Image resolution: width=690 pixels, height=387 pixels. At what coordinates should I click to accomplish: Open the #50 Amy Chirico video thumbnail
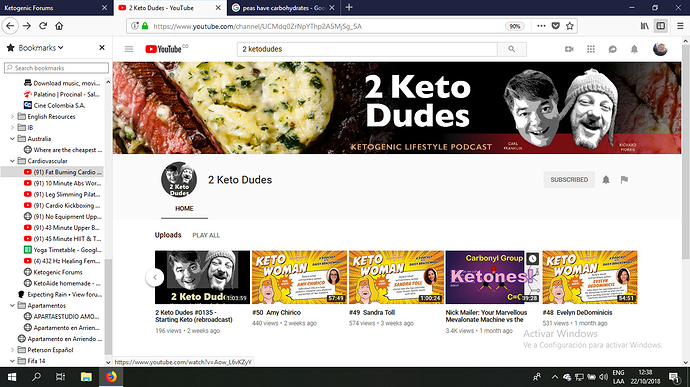[299, 277]
